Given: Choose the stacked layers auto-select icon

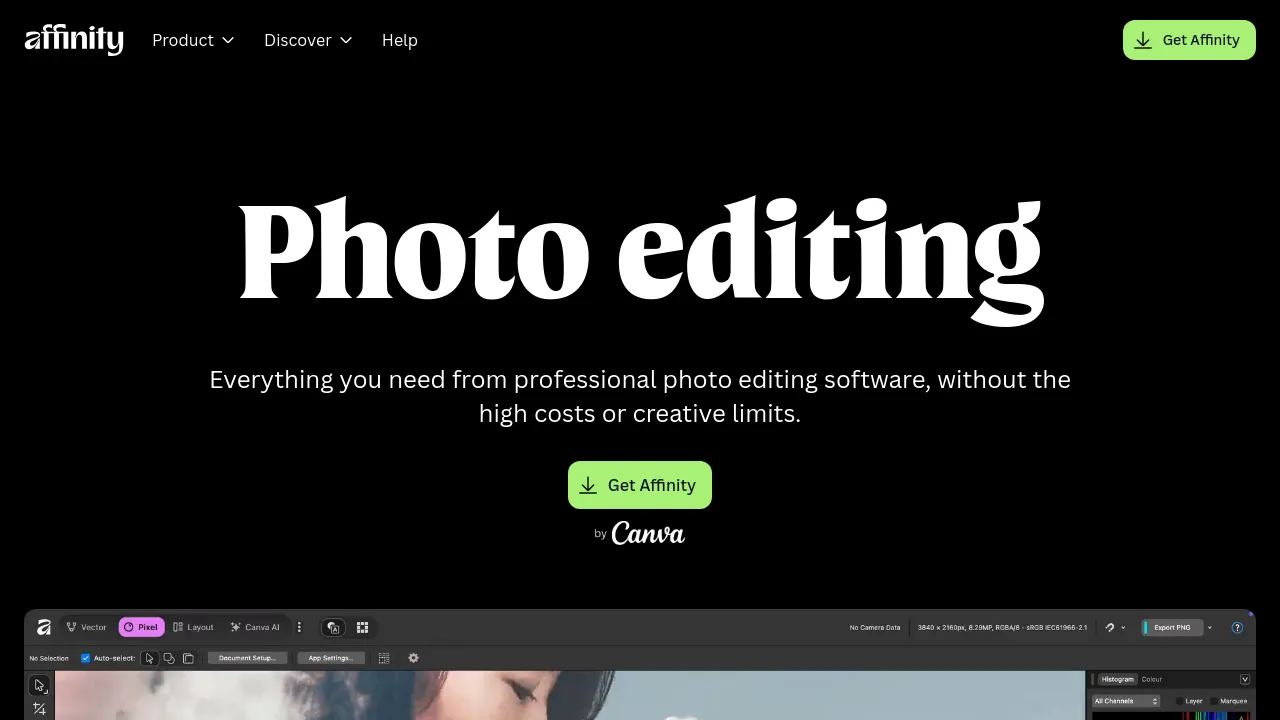Looking at the screenshot, I should tap(188, 658).
